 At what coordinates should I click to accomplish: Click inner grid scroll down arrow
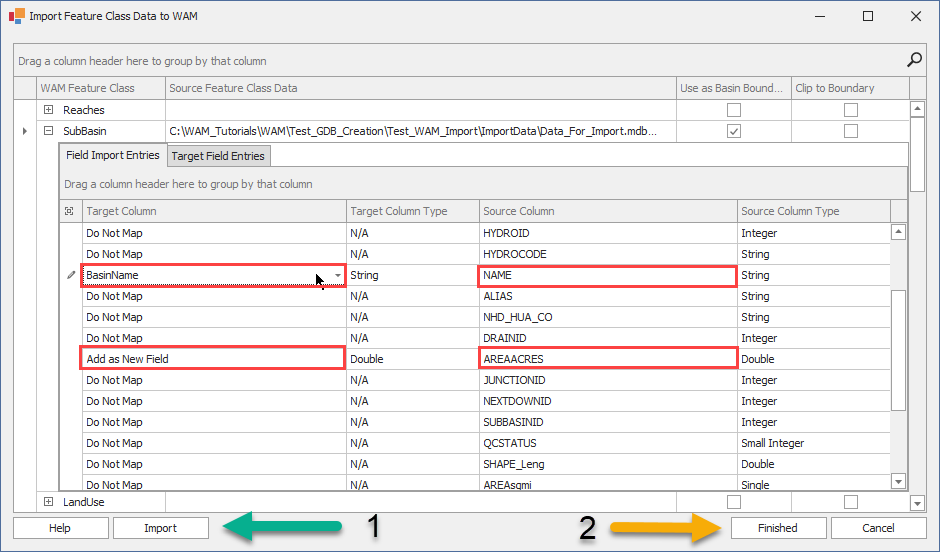[x=898, y=481]
